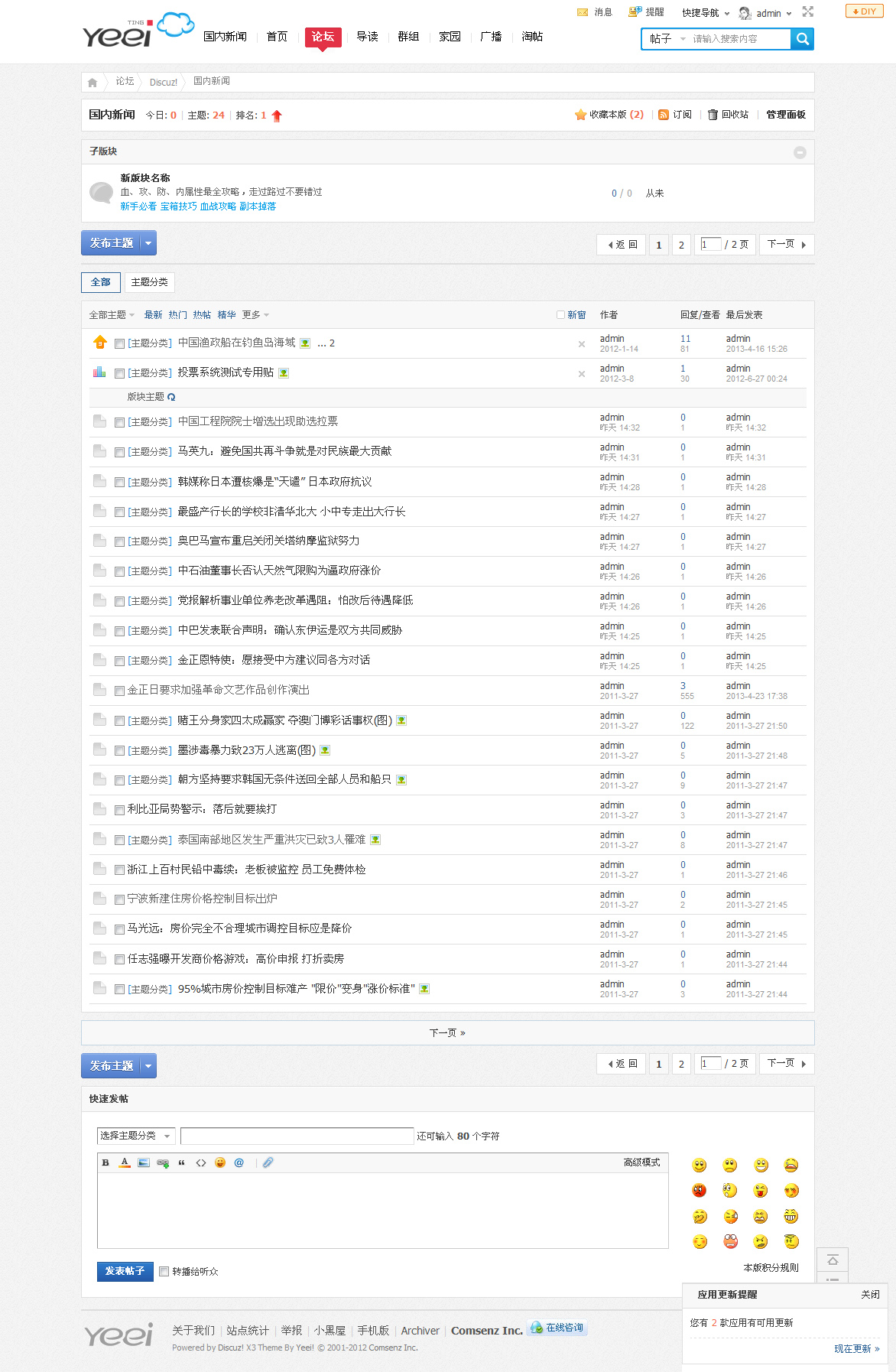Image resolution: width=896 pixels, height=1372 pixels.
Task: Click the 管理面板 link
Action: point(786,115)
